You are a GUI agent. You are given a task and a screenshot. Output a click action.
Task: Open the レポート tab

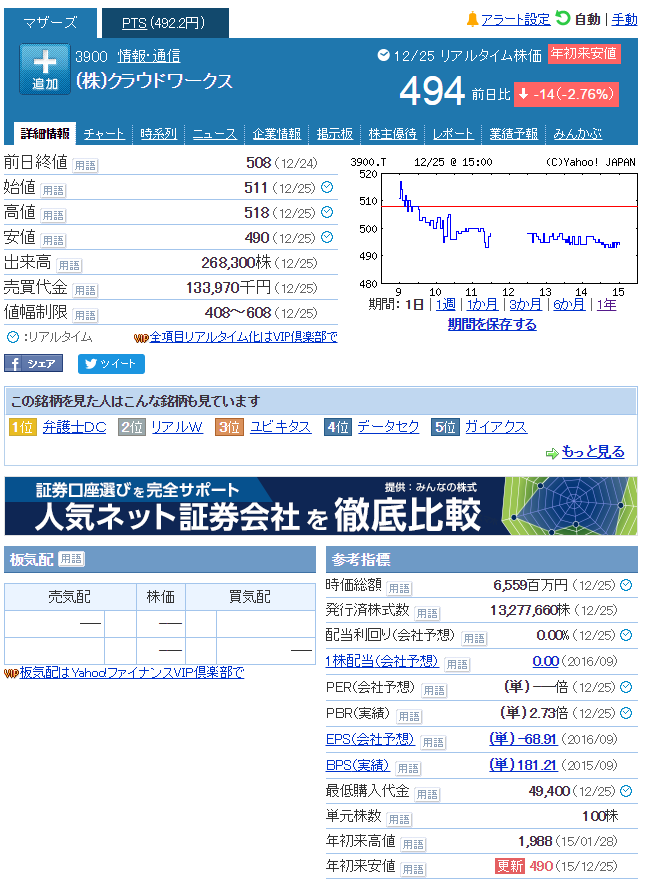[453, 134]
